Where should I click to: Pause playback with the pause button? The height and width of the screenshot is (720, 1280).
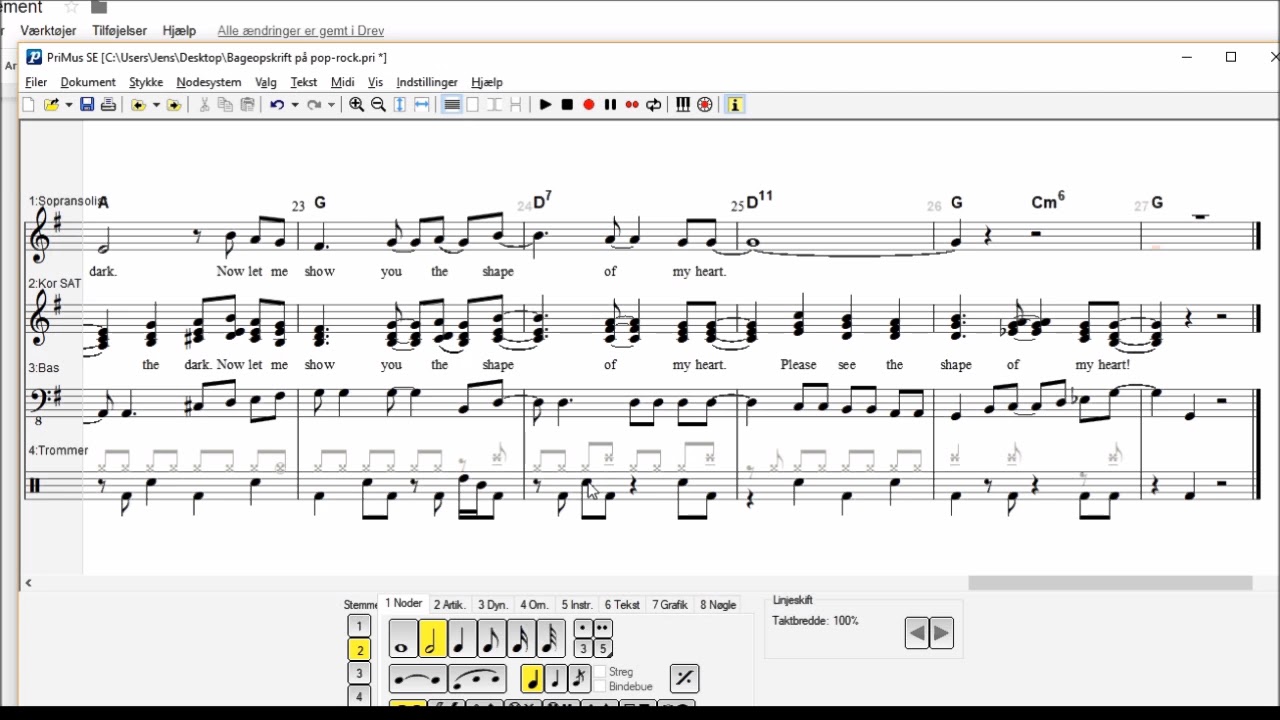coord(610,105)
